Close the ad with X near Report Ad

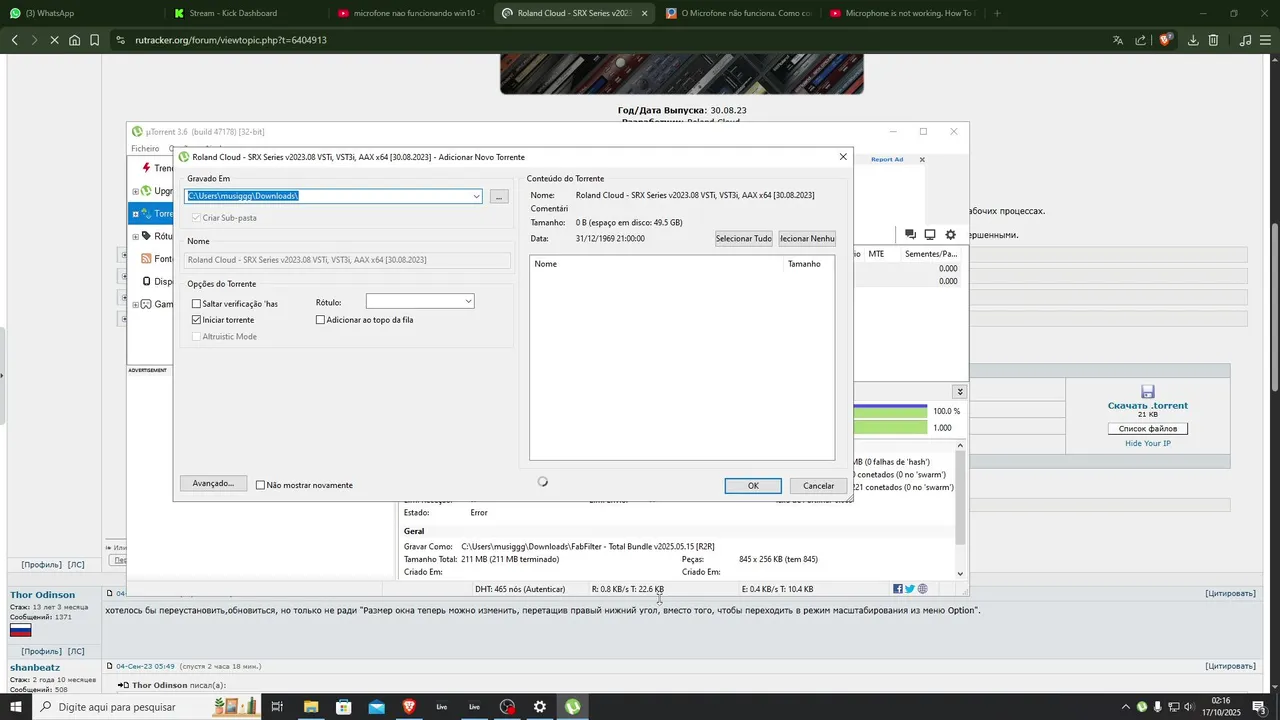(x=922, y=160)
